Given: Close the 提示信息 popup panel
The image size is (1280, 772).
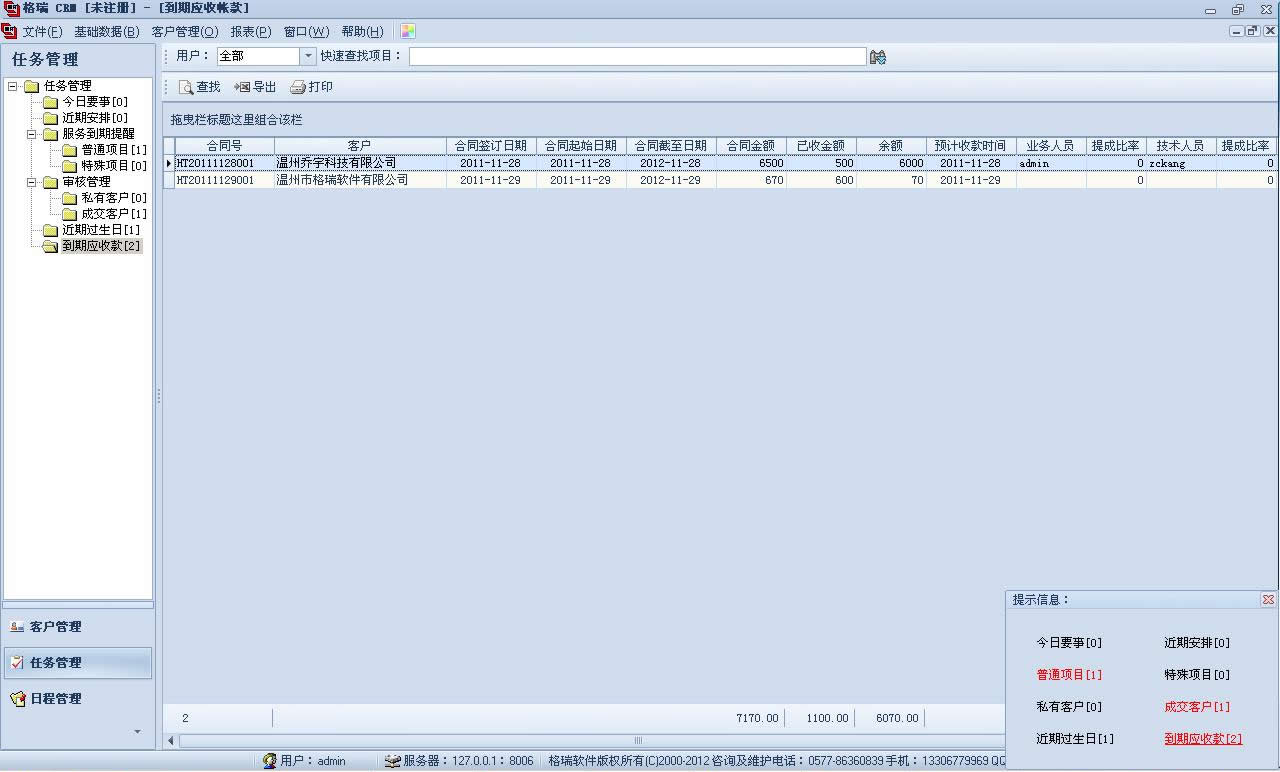Looking at the screenshot, I should coord(1268,600).
